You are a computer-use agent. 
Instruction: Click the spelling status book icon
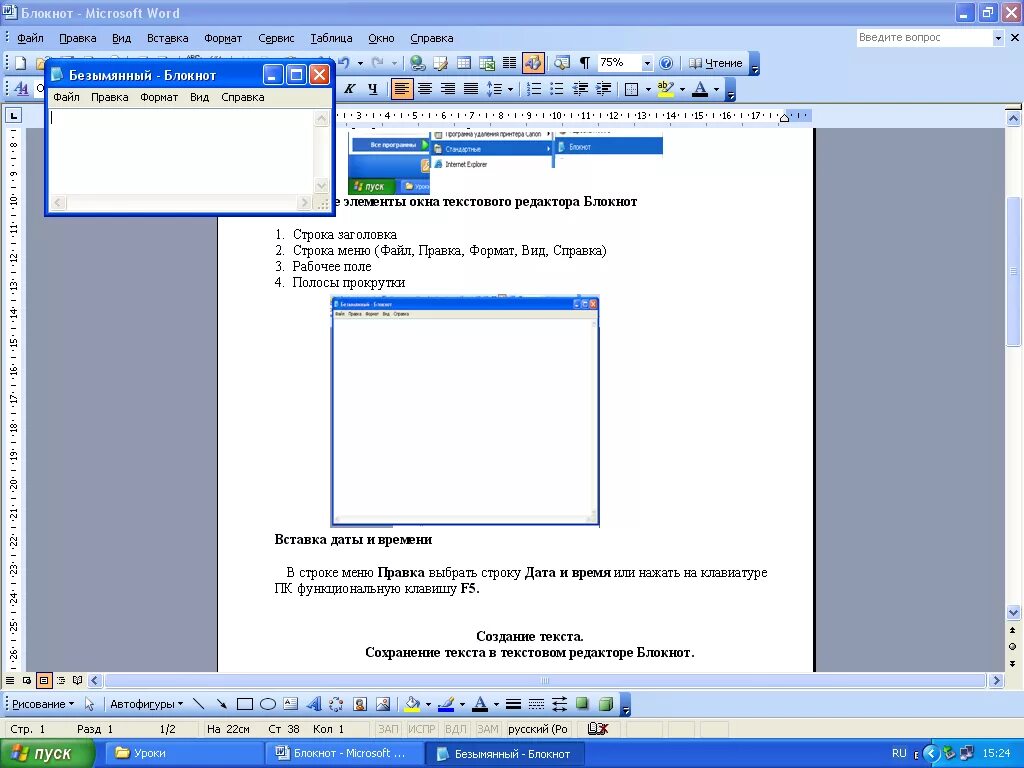pyautogui.click(x=598, y=729)
